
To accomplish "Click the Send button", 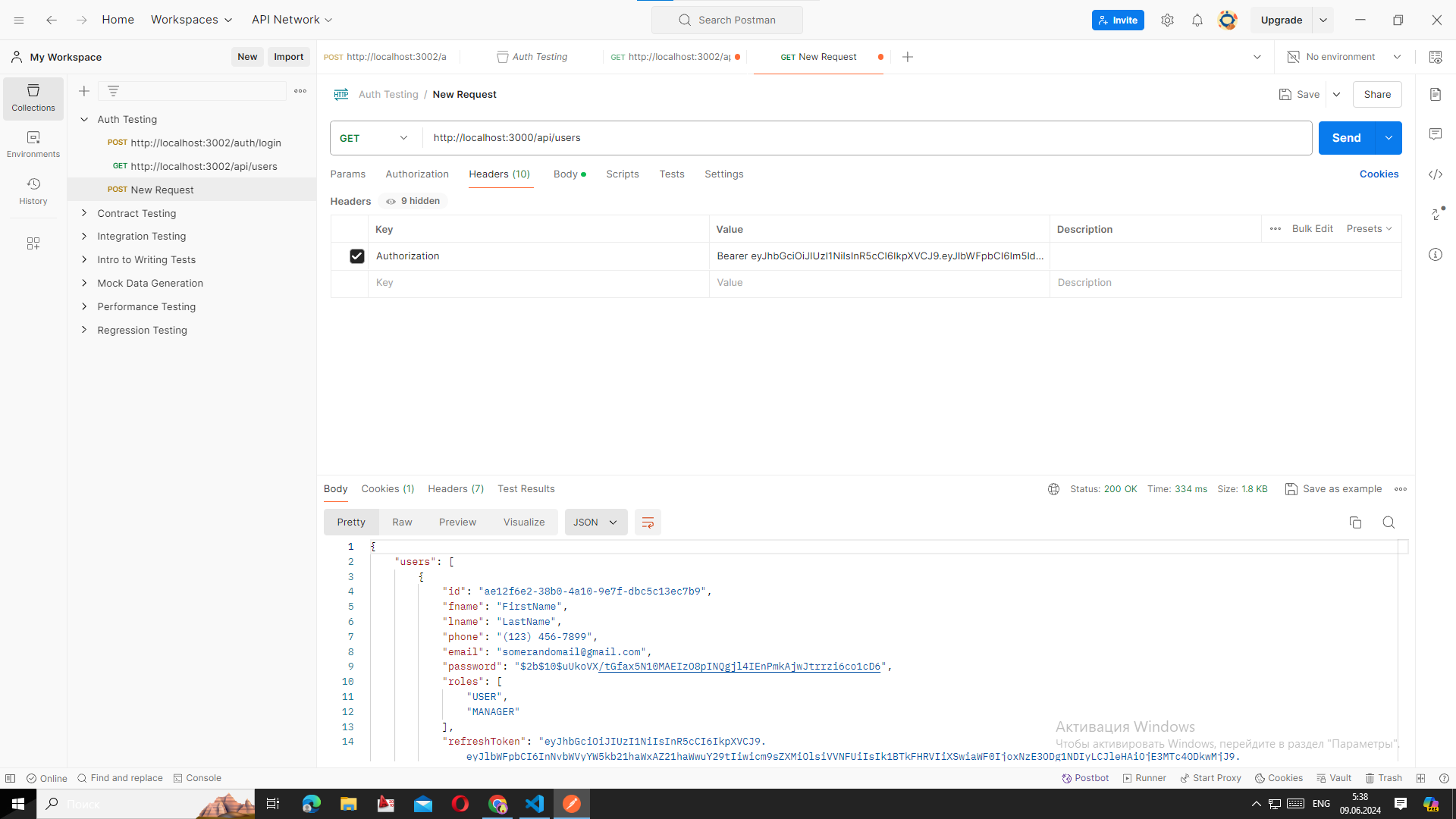I will tap(1346, 138).
